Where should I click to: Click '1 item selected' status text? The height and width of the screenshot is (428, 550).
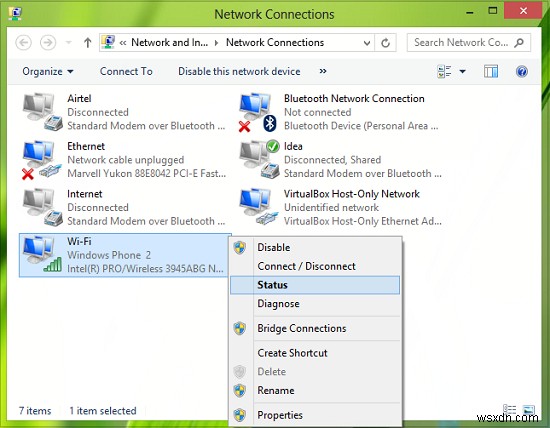103,411
